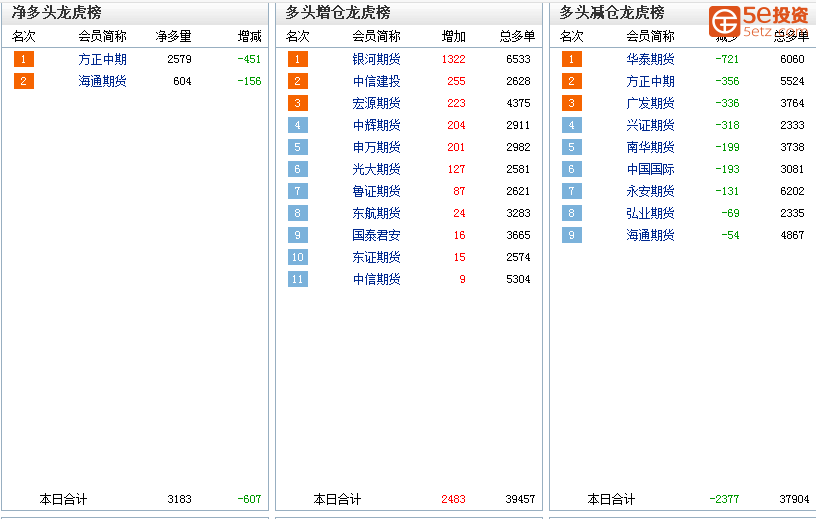Open the 南华期货 member link
816x519 pixels.
click(x=651, y=147)
